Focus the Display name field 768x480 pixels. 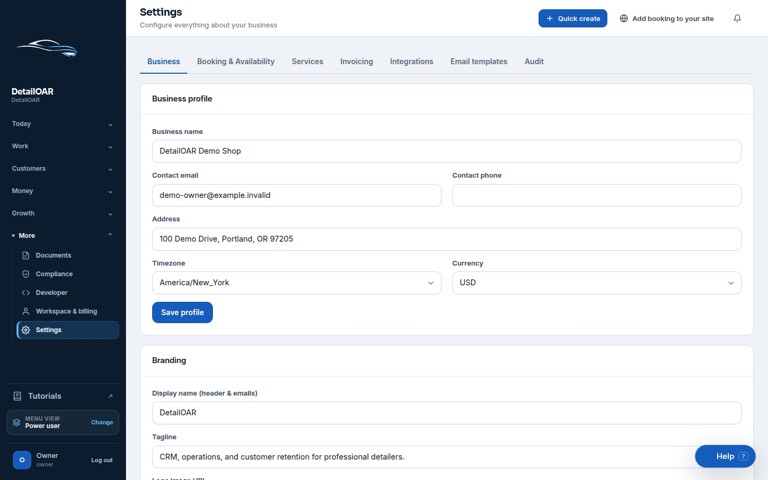click(x=447, y=413)
